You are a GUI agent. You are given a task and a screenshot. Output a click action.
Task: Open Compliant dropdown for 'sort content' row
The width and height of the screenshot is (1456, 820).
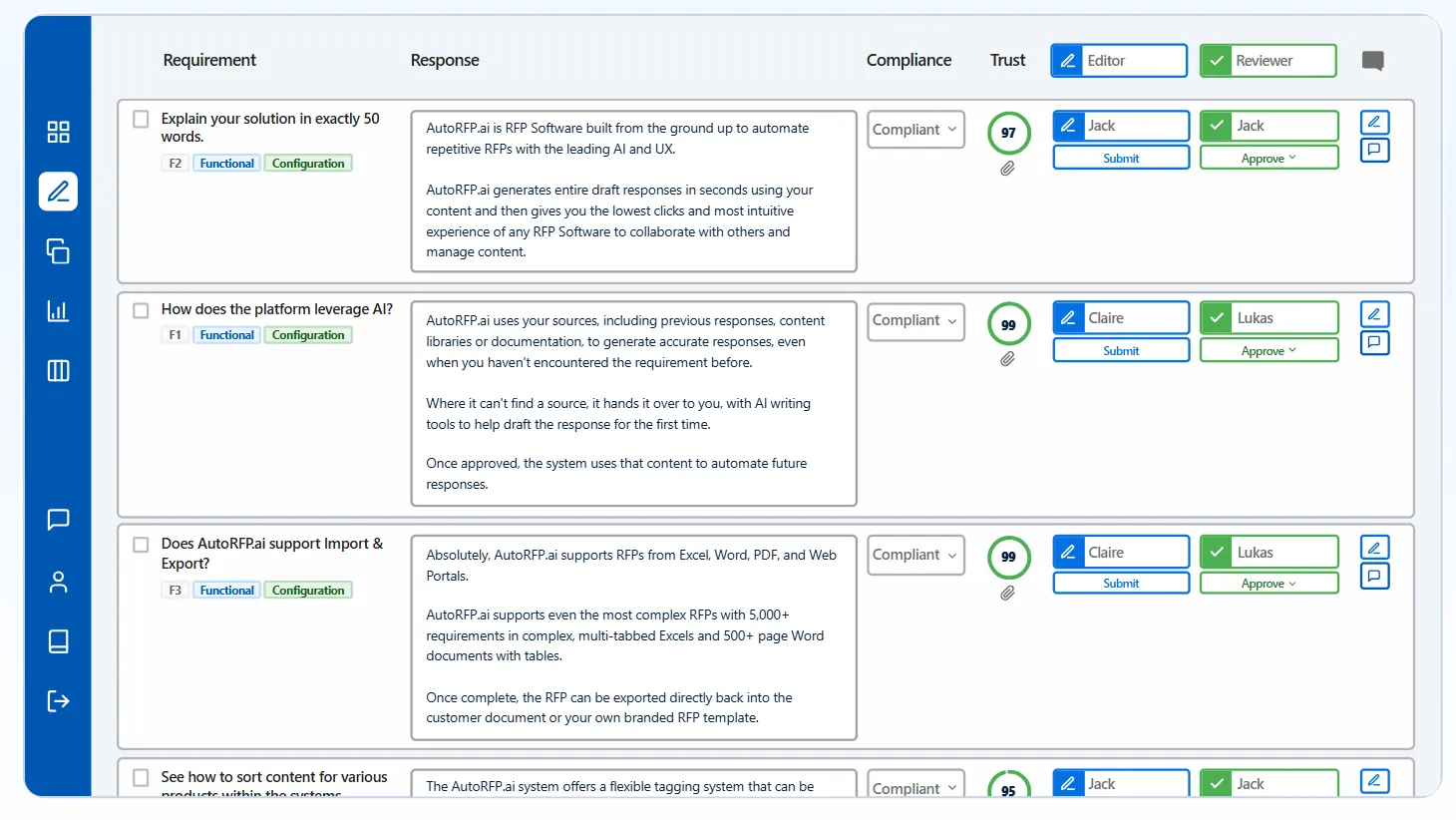pos(915,784)
